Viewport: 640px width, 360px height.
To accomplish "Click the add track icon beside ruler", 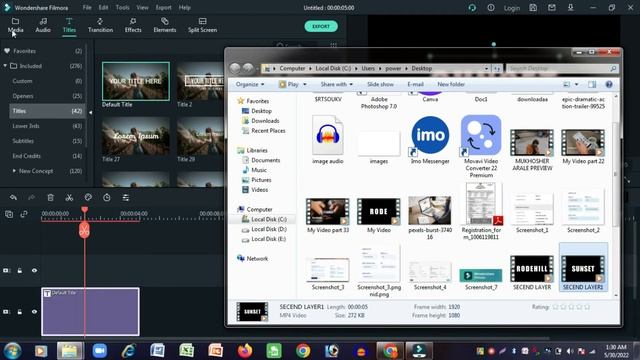I will pos(9,214).
